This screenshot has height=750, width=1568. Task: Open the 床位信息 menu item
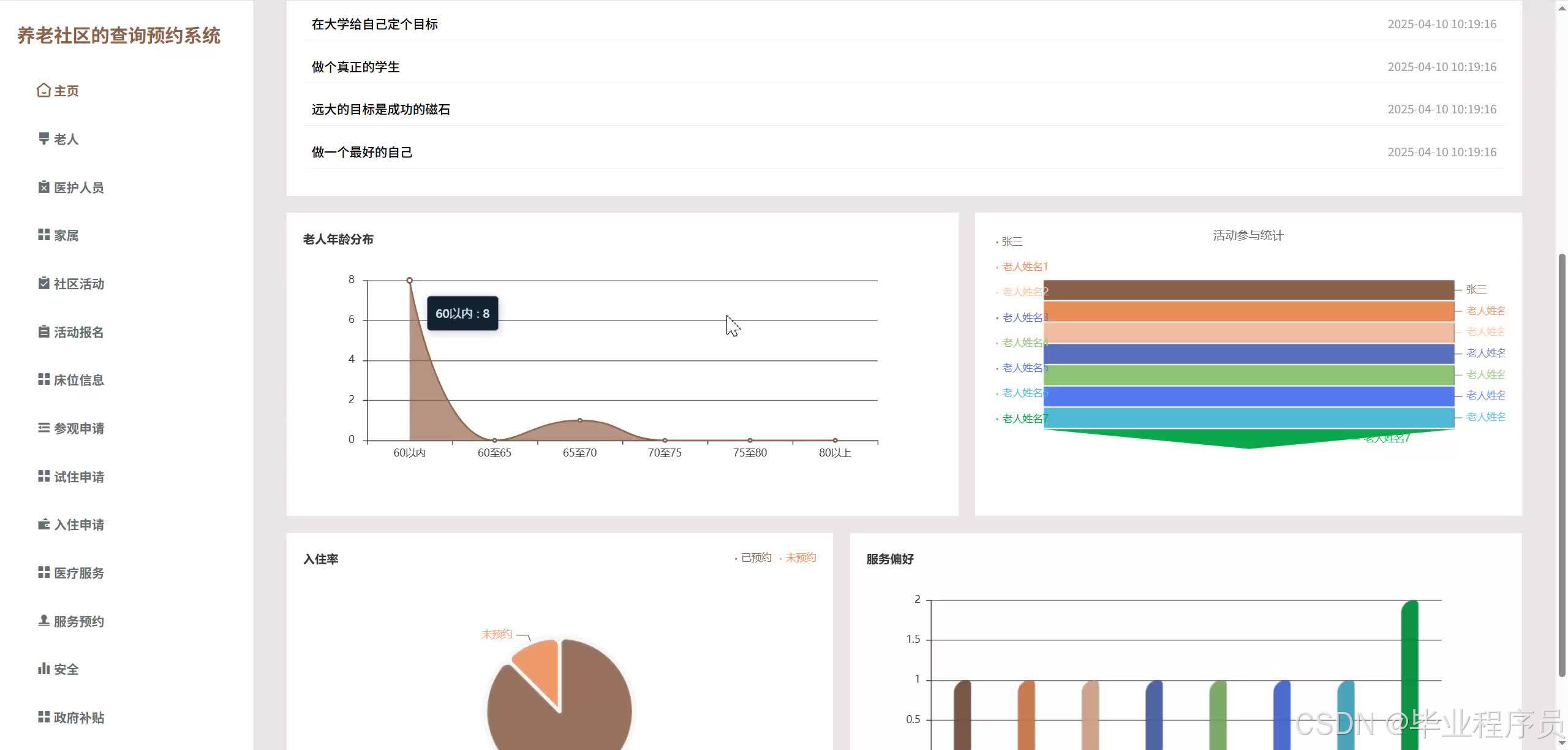(x=78, y=380)
